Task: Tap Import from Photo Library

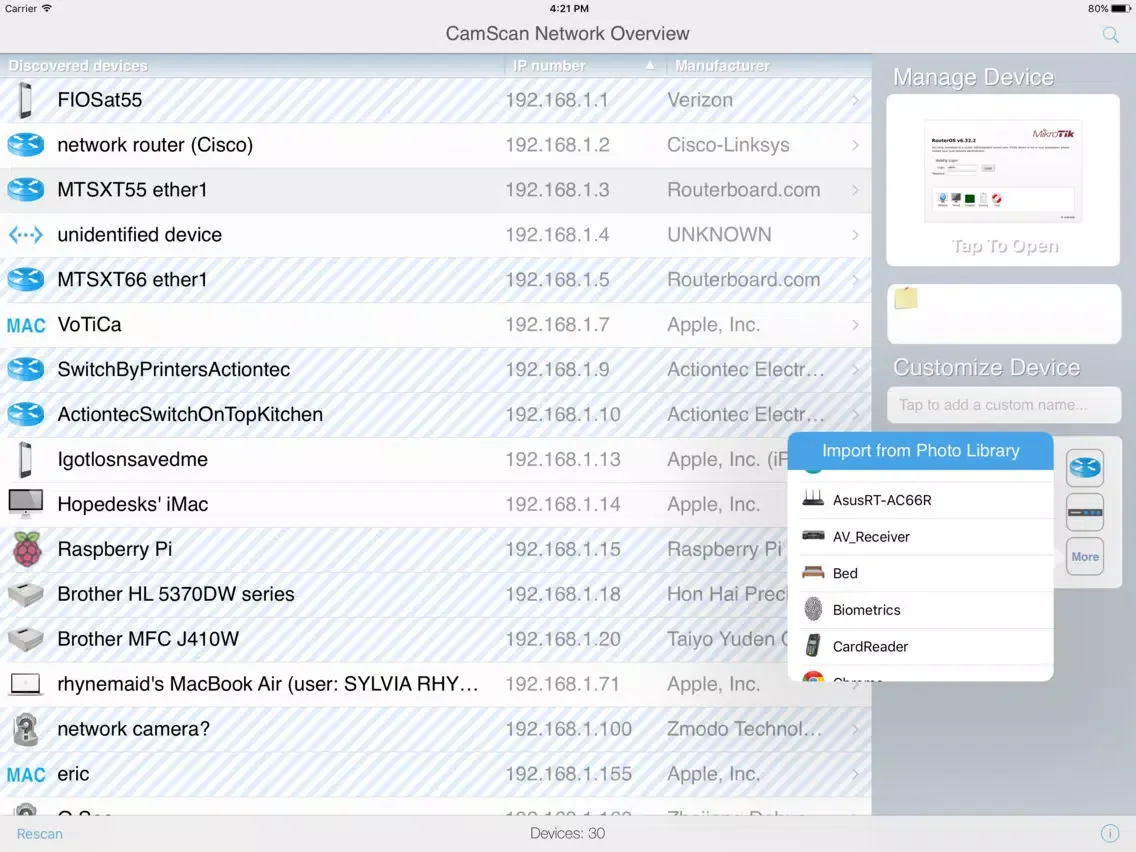Action: pyautogui.click(x=920, y=451)
